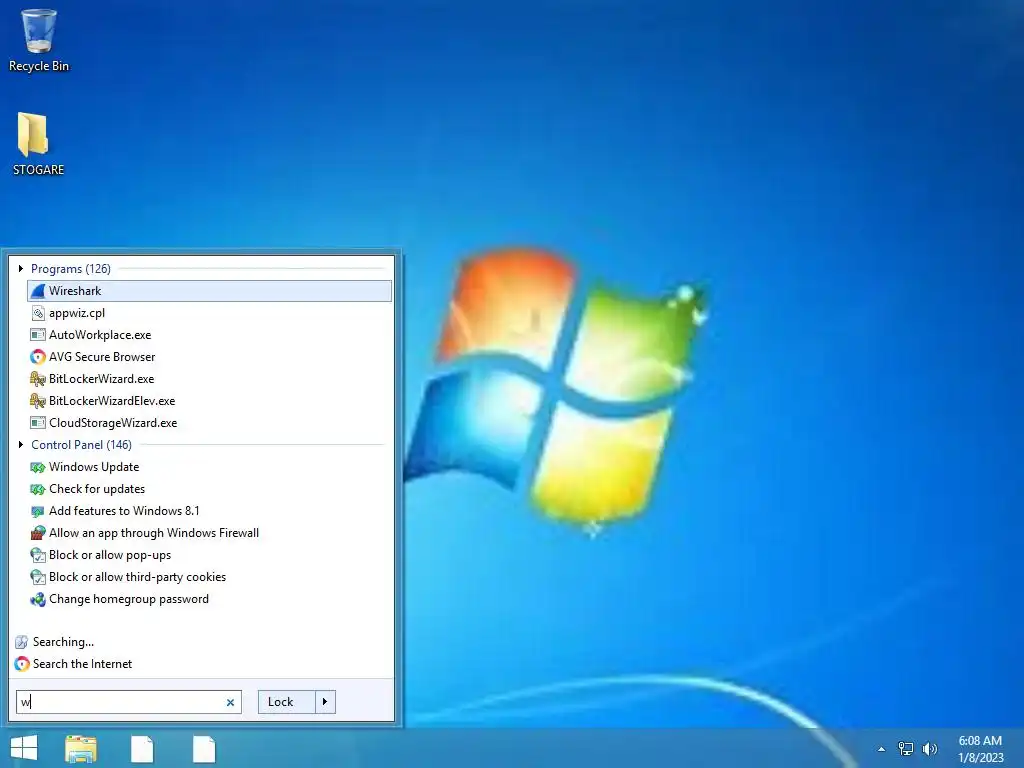This screenshot has width=1024, height=768.
Task: Click Search the Internet link
Action: tap(82, 664)
